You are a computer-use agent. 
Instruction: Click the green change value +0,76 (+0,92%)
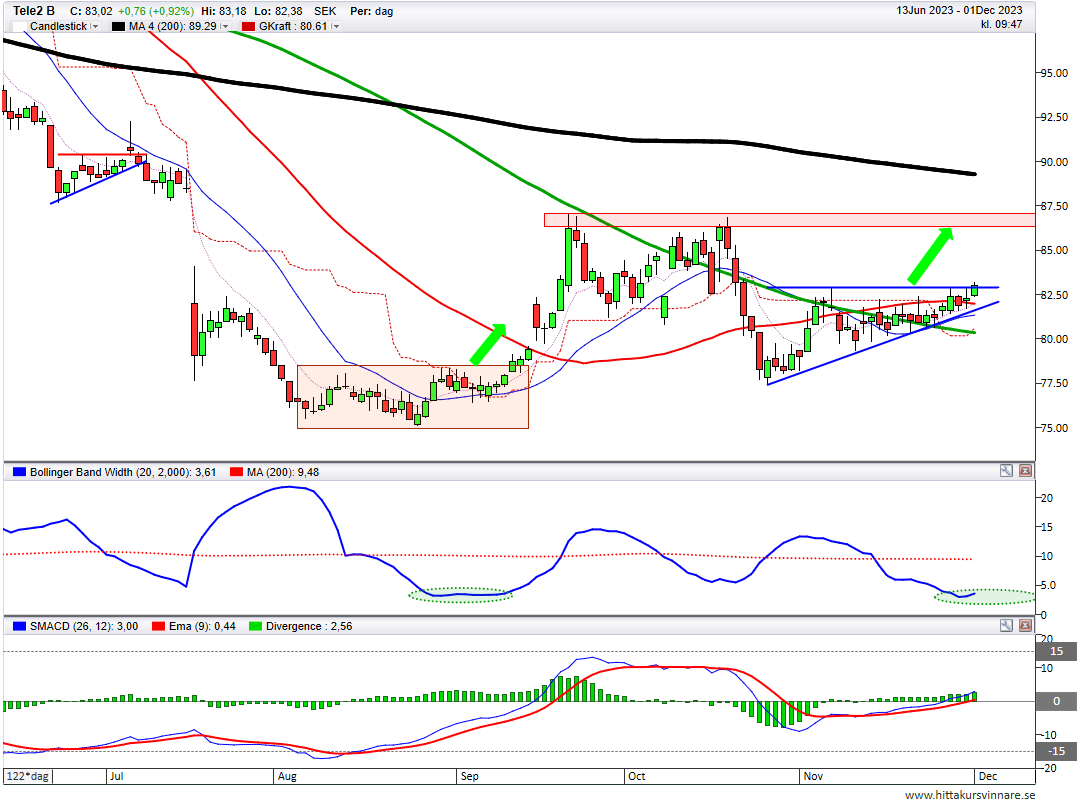click(156, 11)
